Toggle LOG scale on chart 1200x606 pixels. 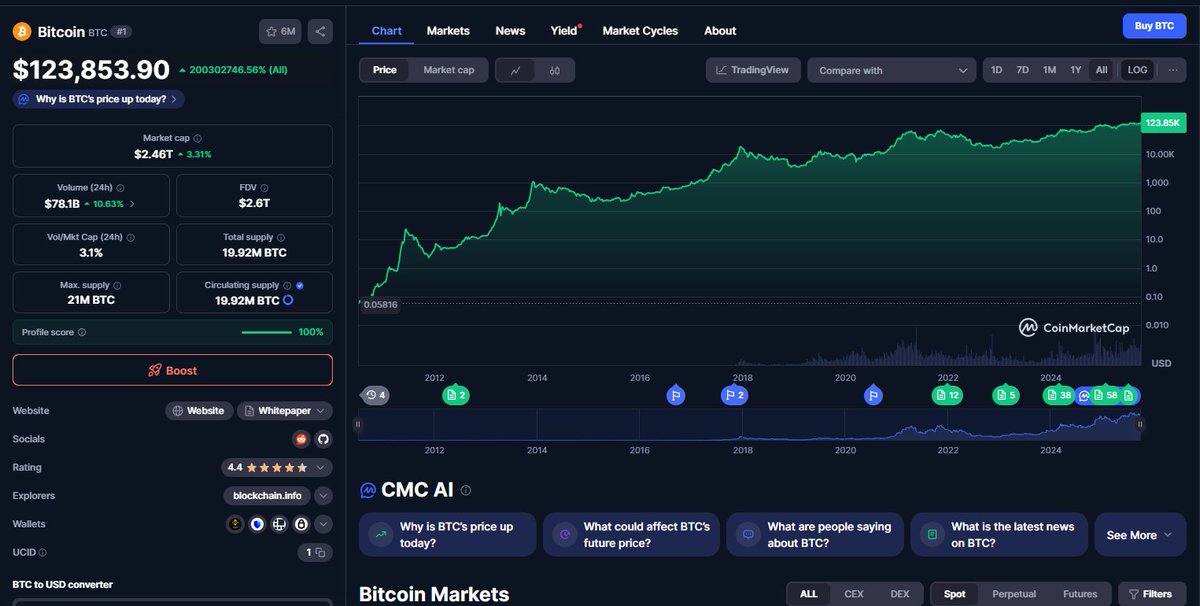(x=1137, y=70)
